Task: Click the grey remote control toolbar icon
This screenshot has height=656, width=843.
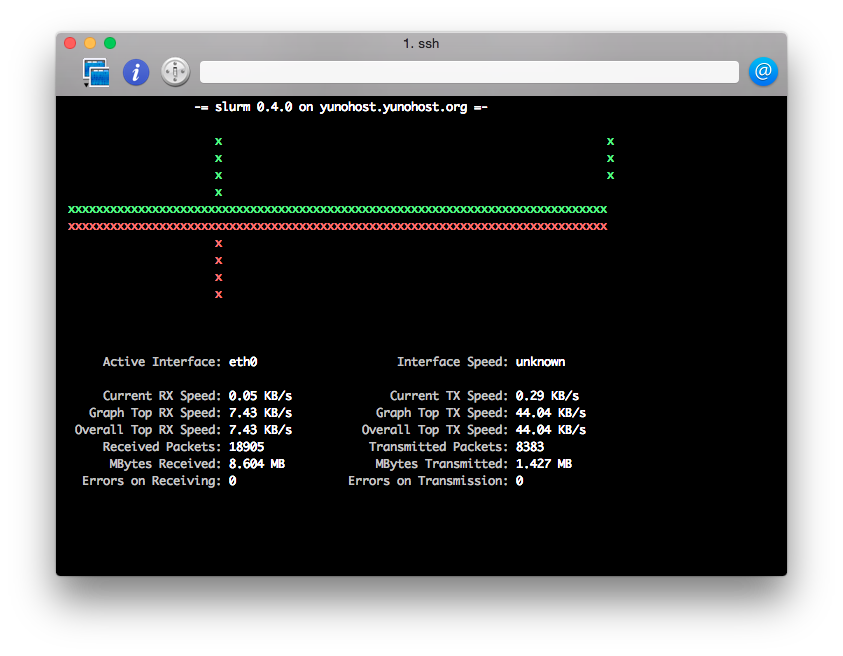Action: click(175, 72)
